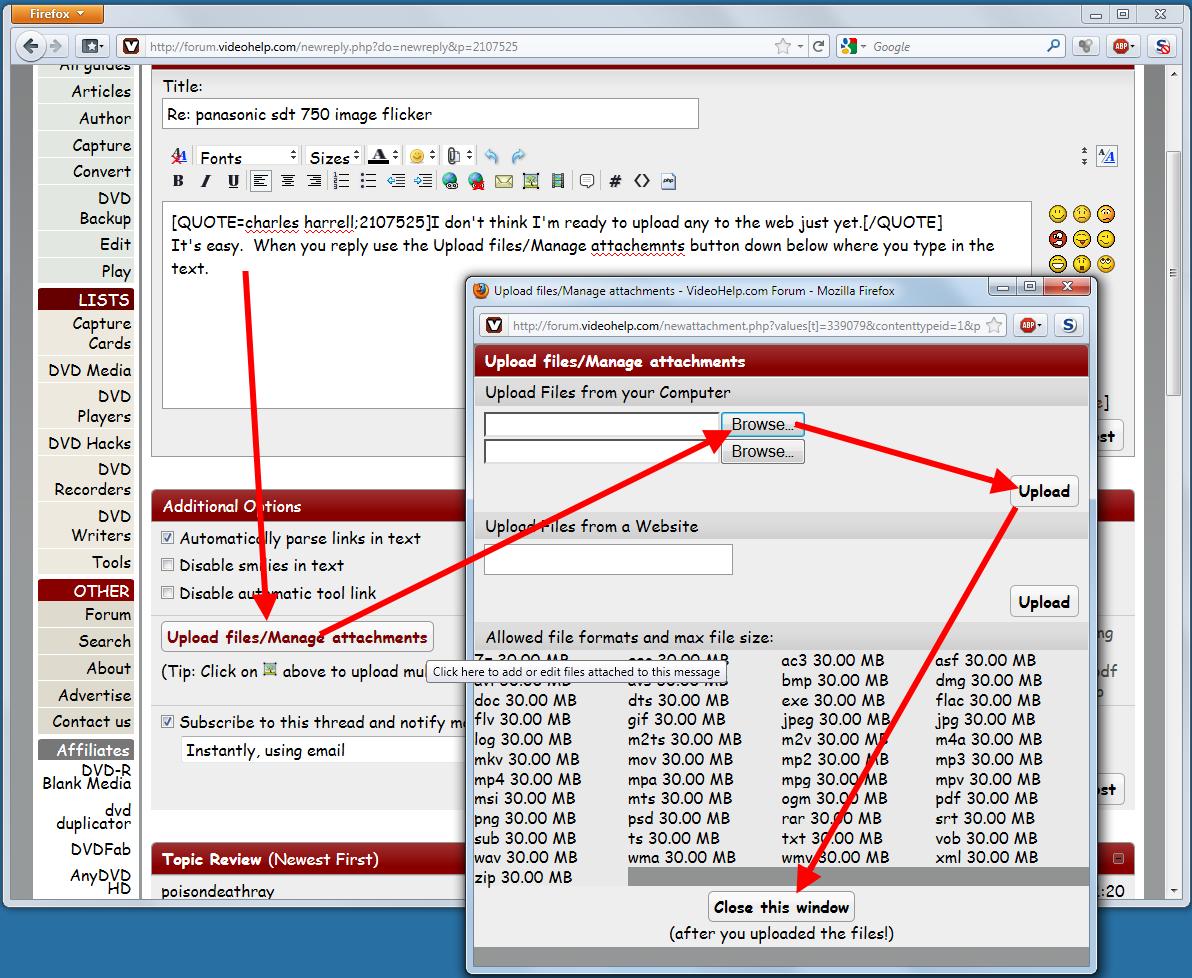
Task: Align text right in editor
Action: coord(314,181)
